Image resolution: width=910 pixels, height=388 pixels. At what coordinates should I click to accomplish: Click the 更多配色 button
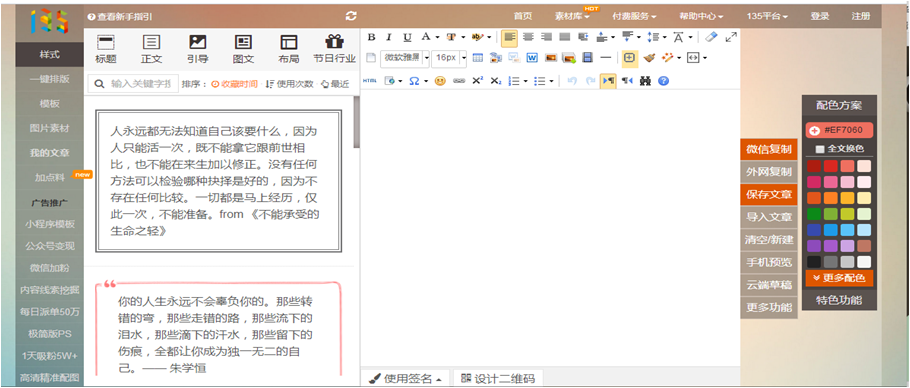[839, 278]
